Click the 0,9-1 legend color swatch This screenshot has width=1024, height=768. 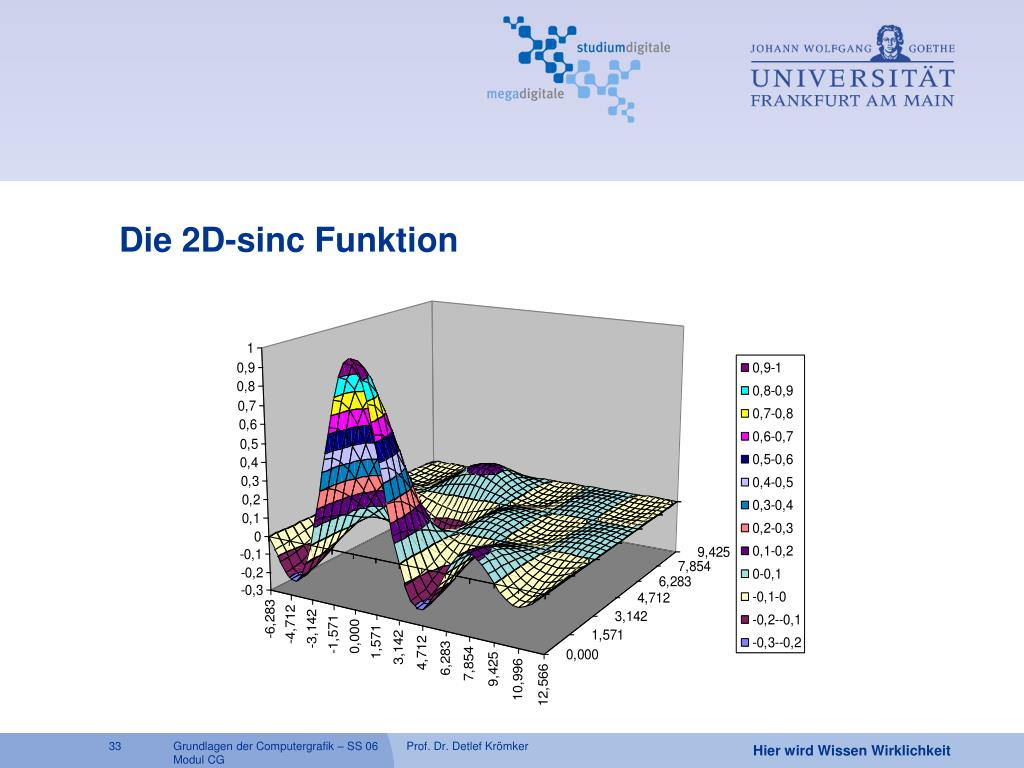pos(744,368)
